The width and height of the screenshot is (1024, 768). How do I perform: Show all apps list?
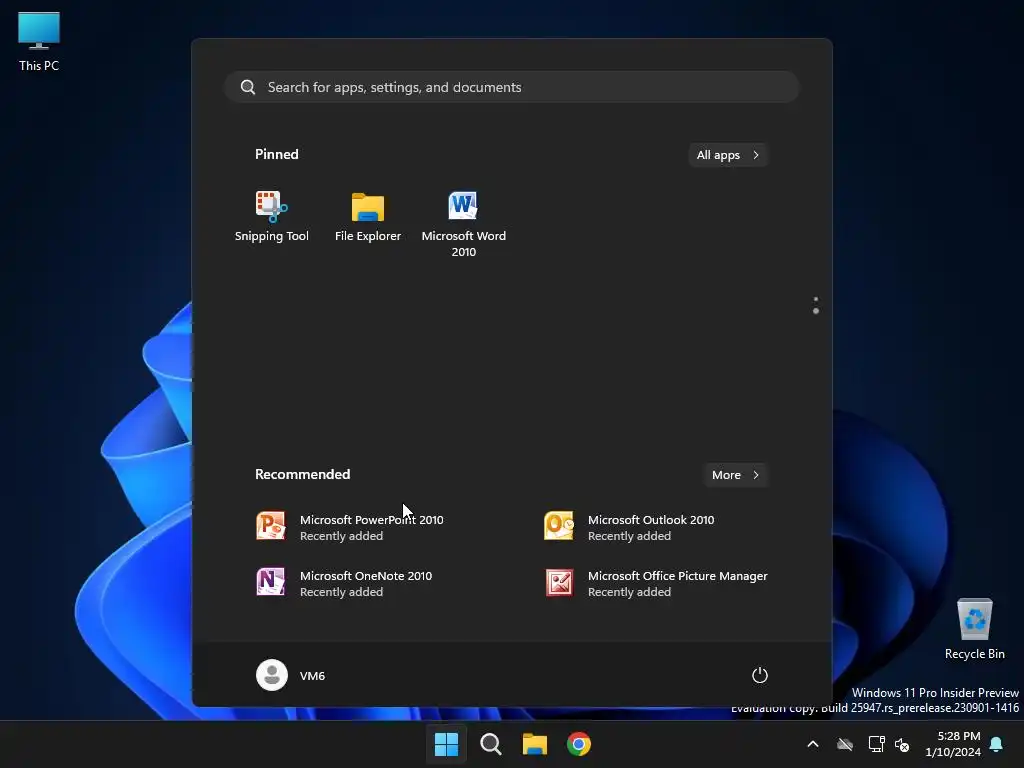728,155
